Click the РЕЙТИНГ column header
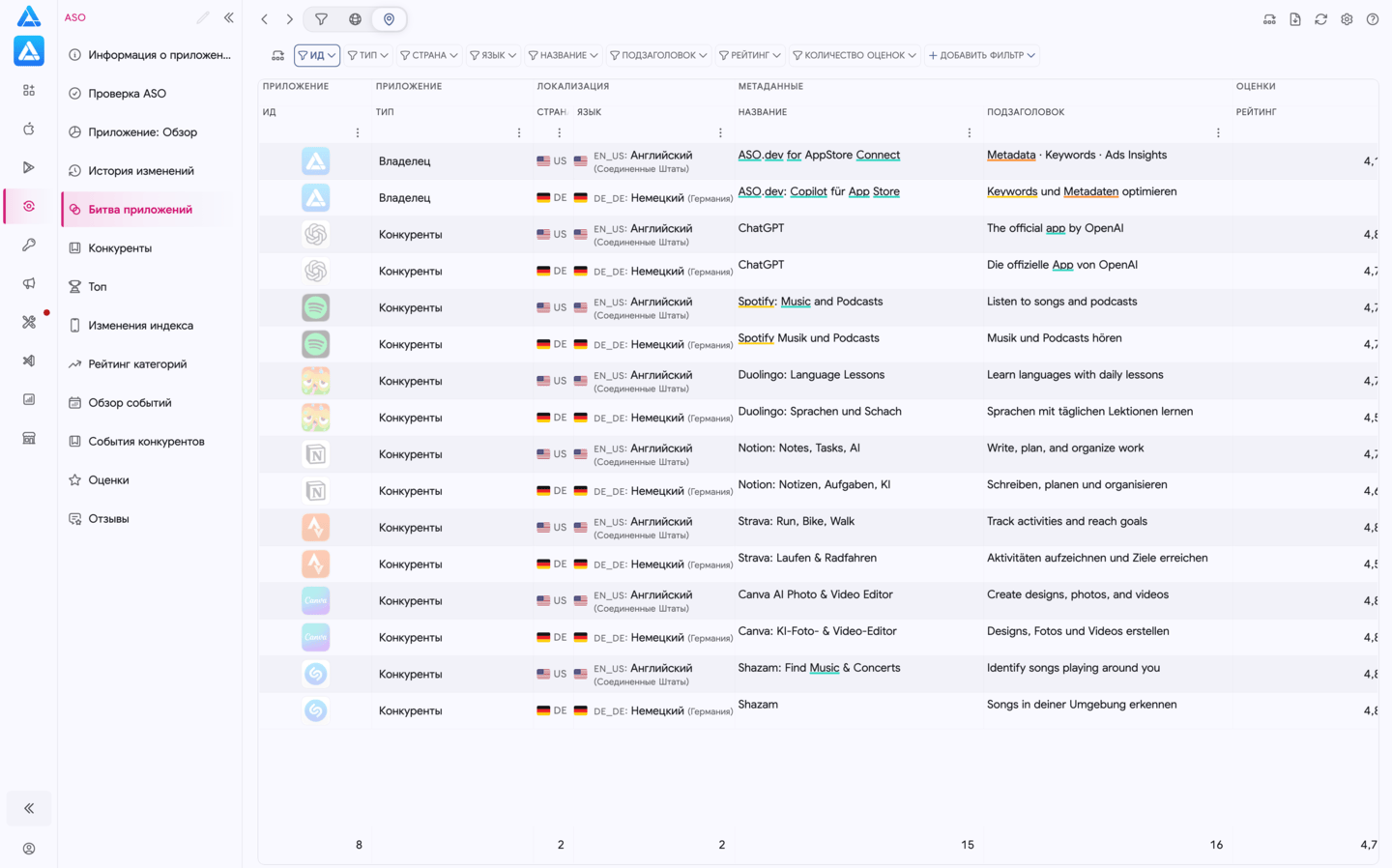The image size is (1392, 868). click(x=1256, y=112)
